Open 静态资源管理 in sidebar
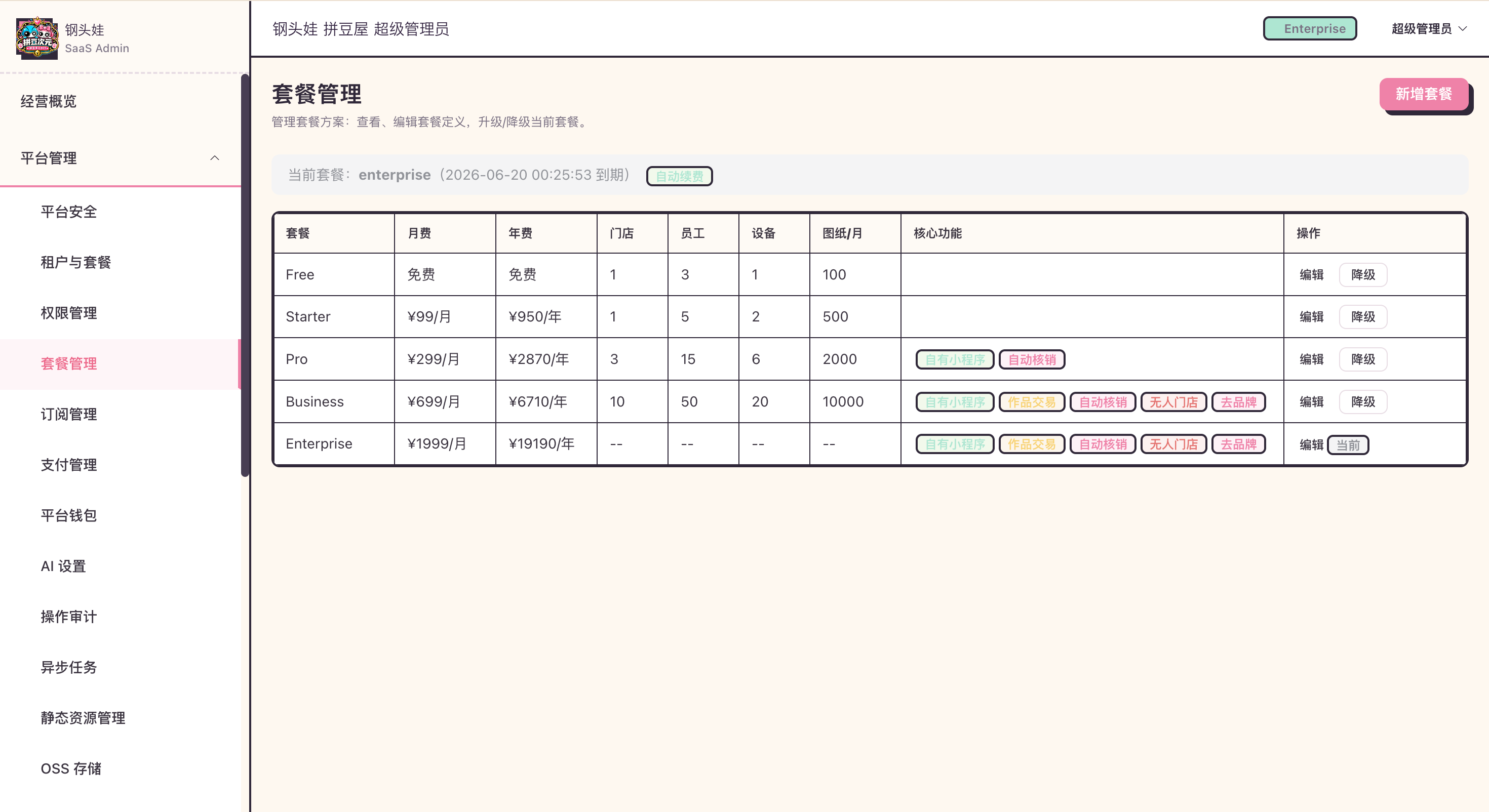This screenshot has height=812, width=1489. [120, 718]
